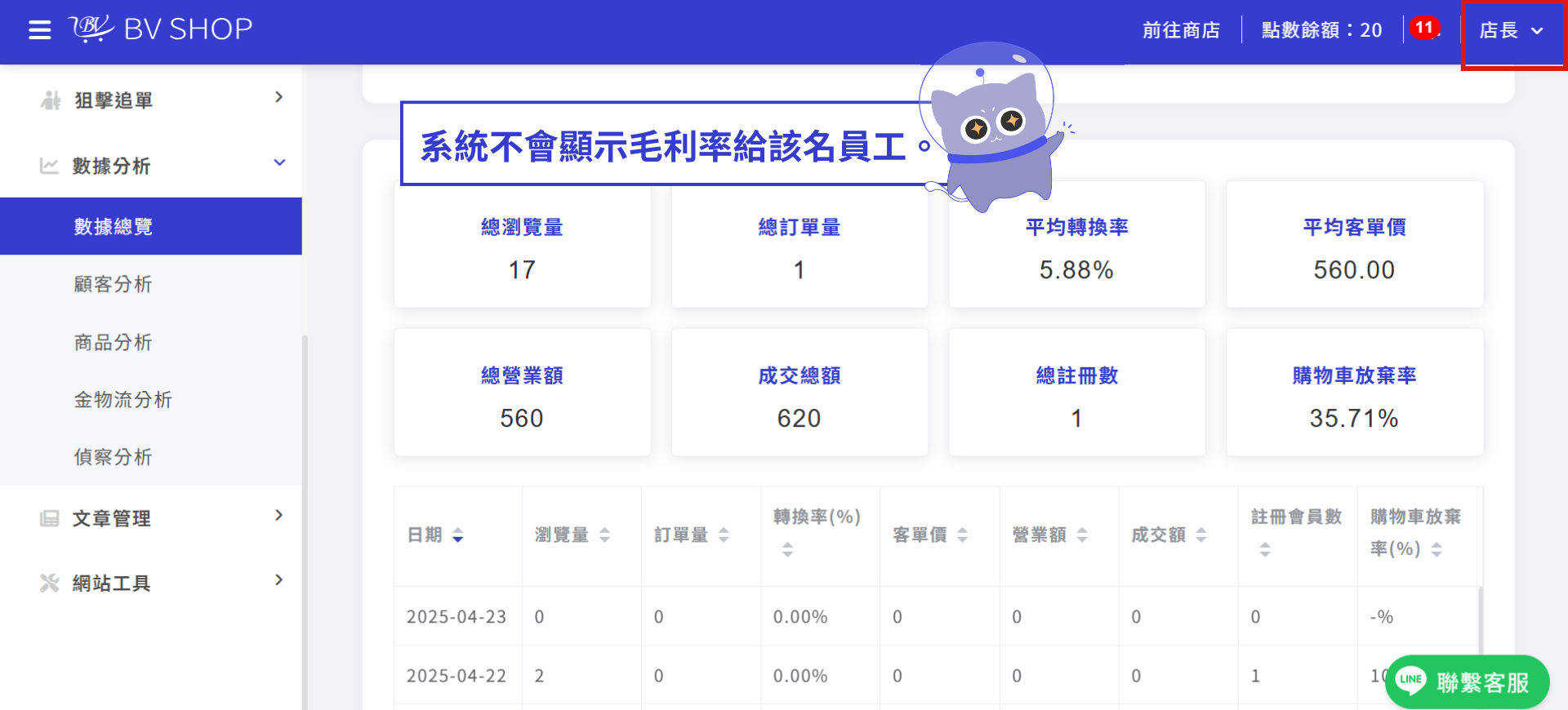This screenshot has height=710, width=1568.
Task: Click the 總營業額 statistic card
Action: click(x=522, y=393)
